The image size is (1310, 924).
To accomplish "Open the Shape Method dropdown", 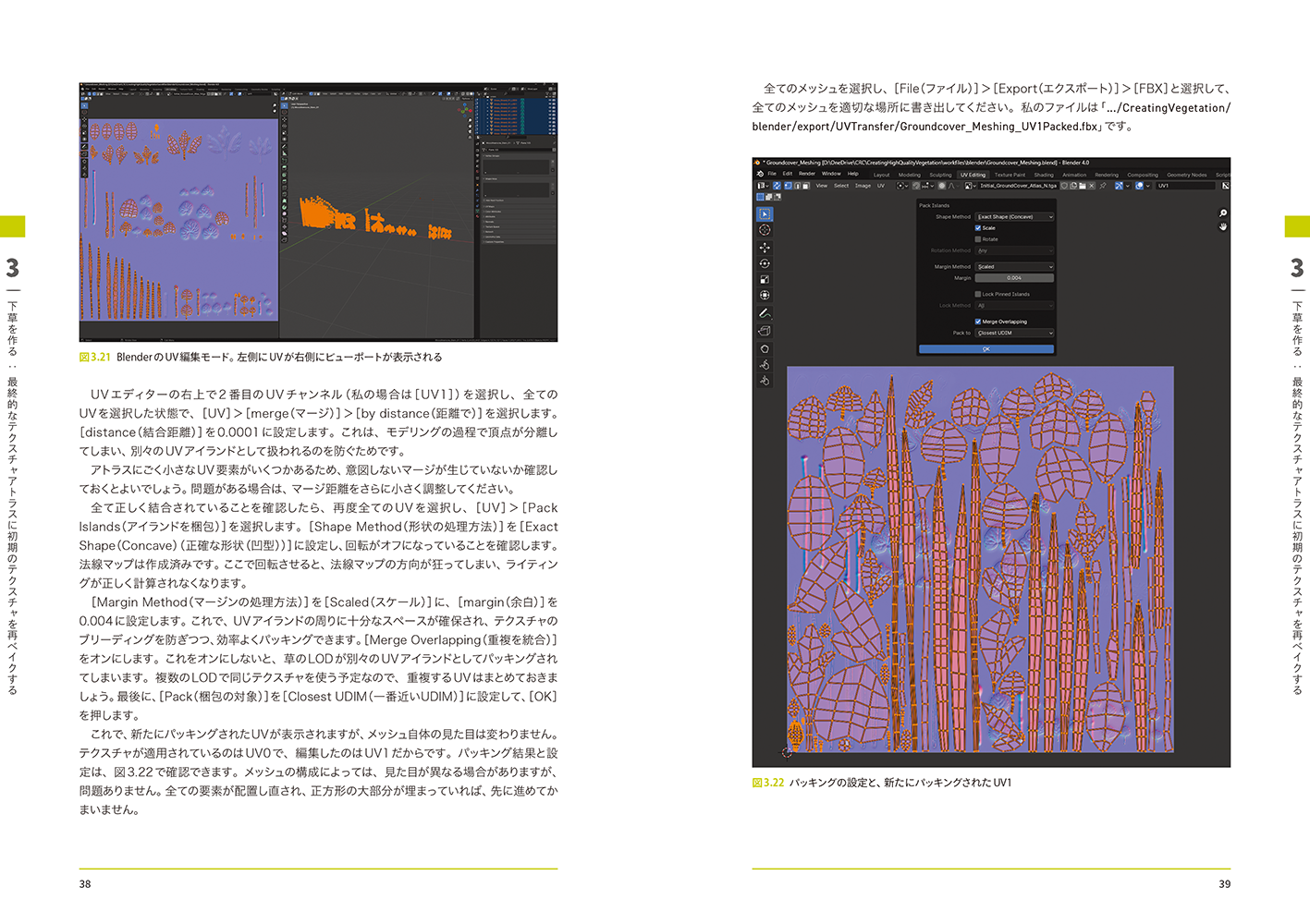I will [x=1014, y=217].
